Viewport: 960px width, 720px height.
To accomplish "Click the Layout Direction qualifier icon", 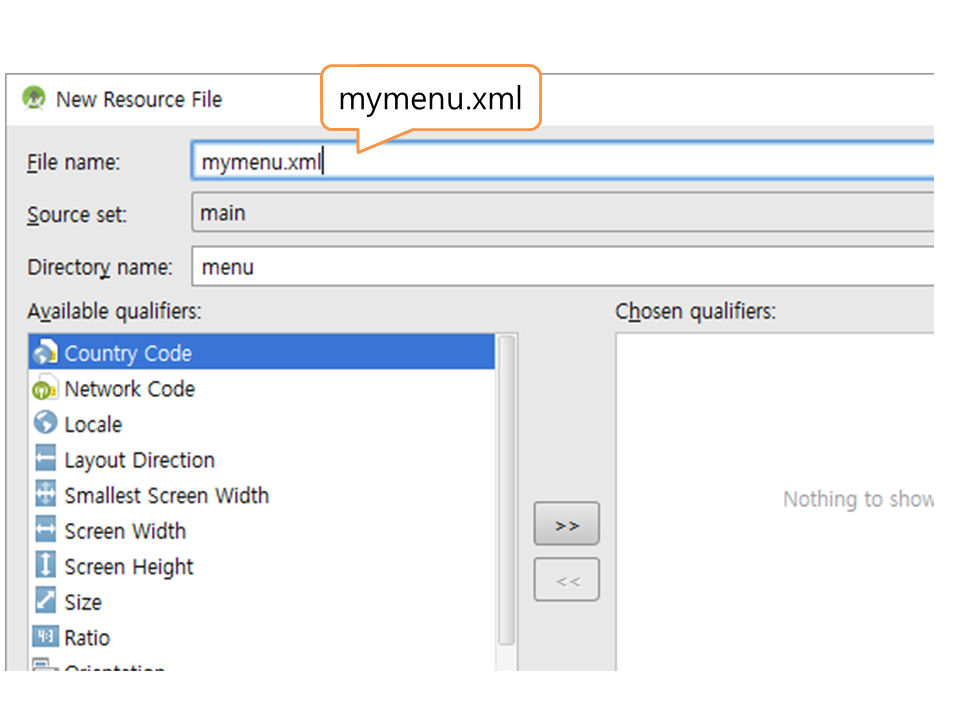I will point(45,460).
